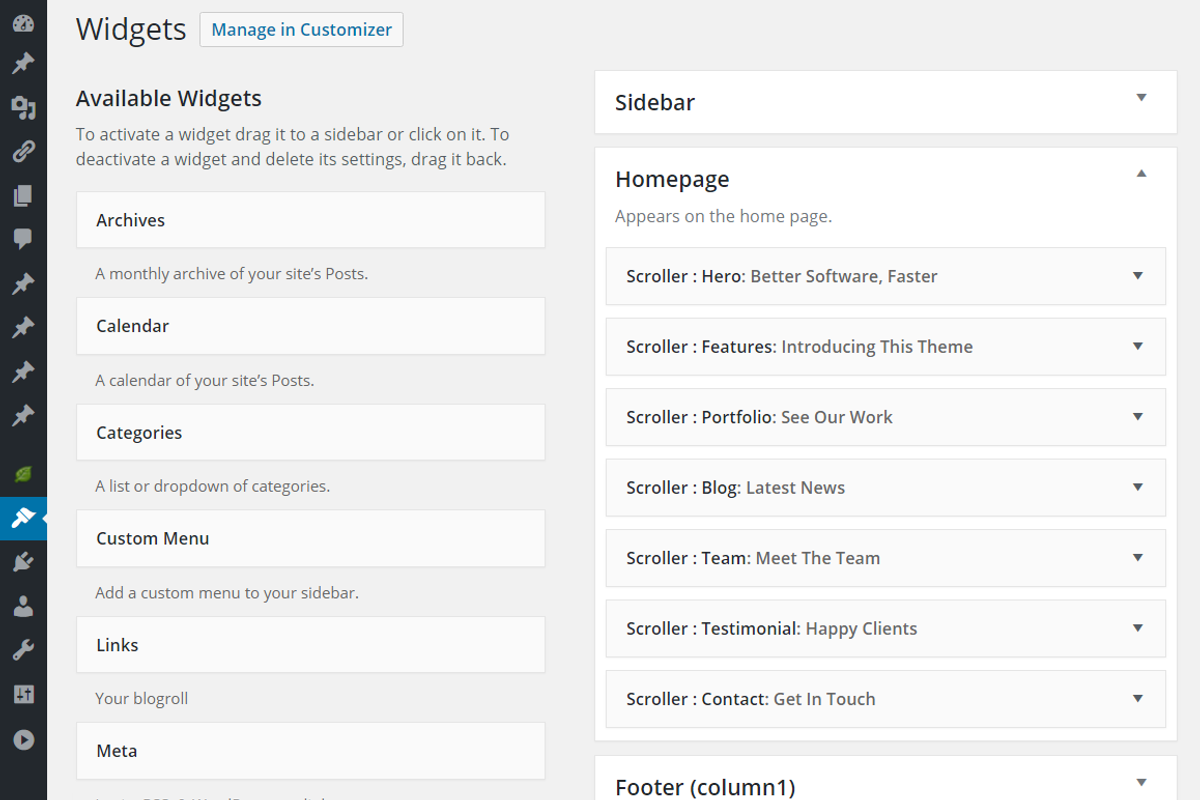1200x800 pixels.
Task: Open the Plugins plug icon
Action: pos(23,562)
